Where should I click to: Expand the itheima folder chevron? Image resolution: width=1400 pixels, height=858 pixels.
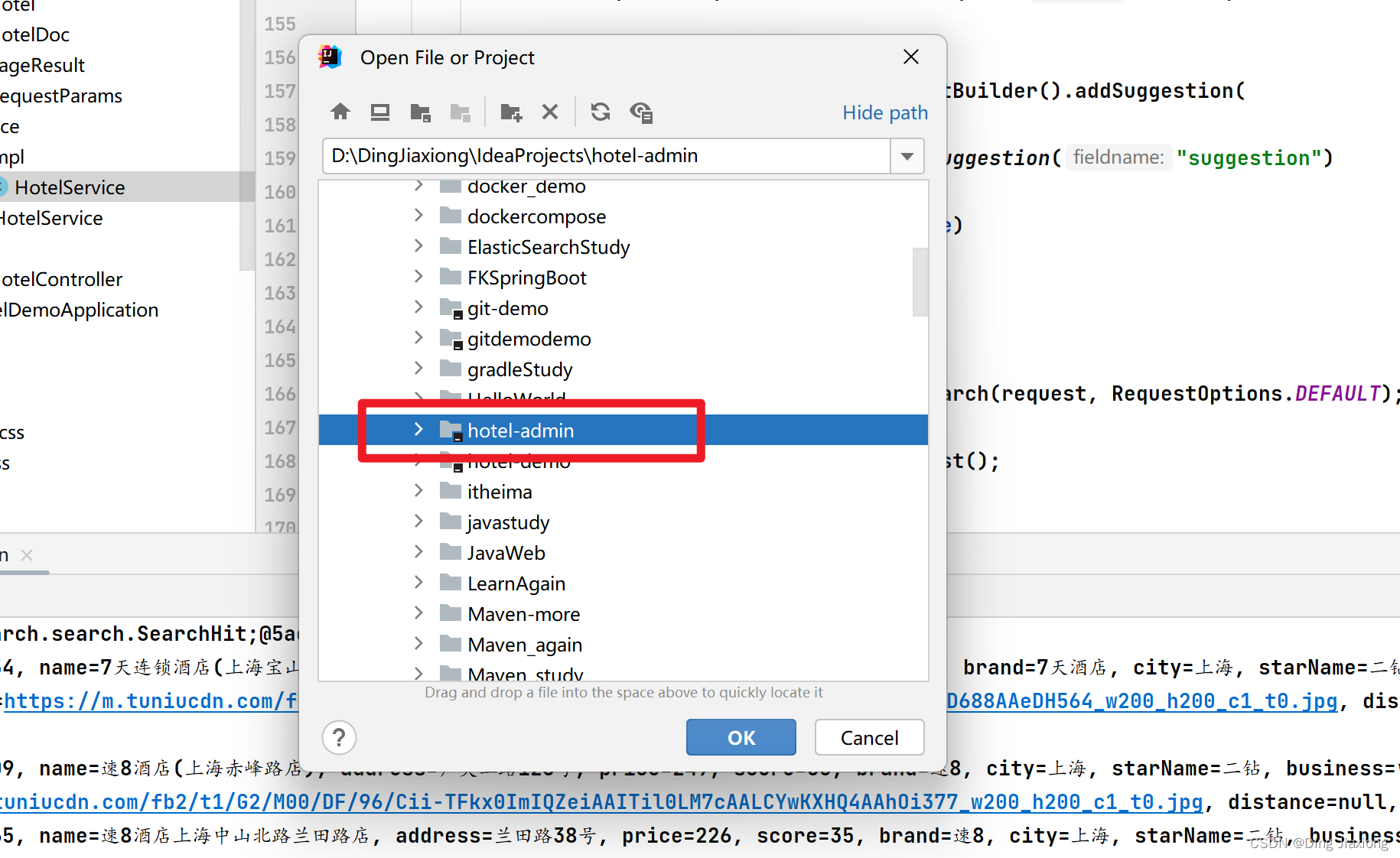418,491
